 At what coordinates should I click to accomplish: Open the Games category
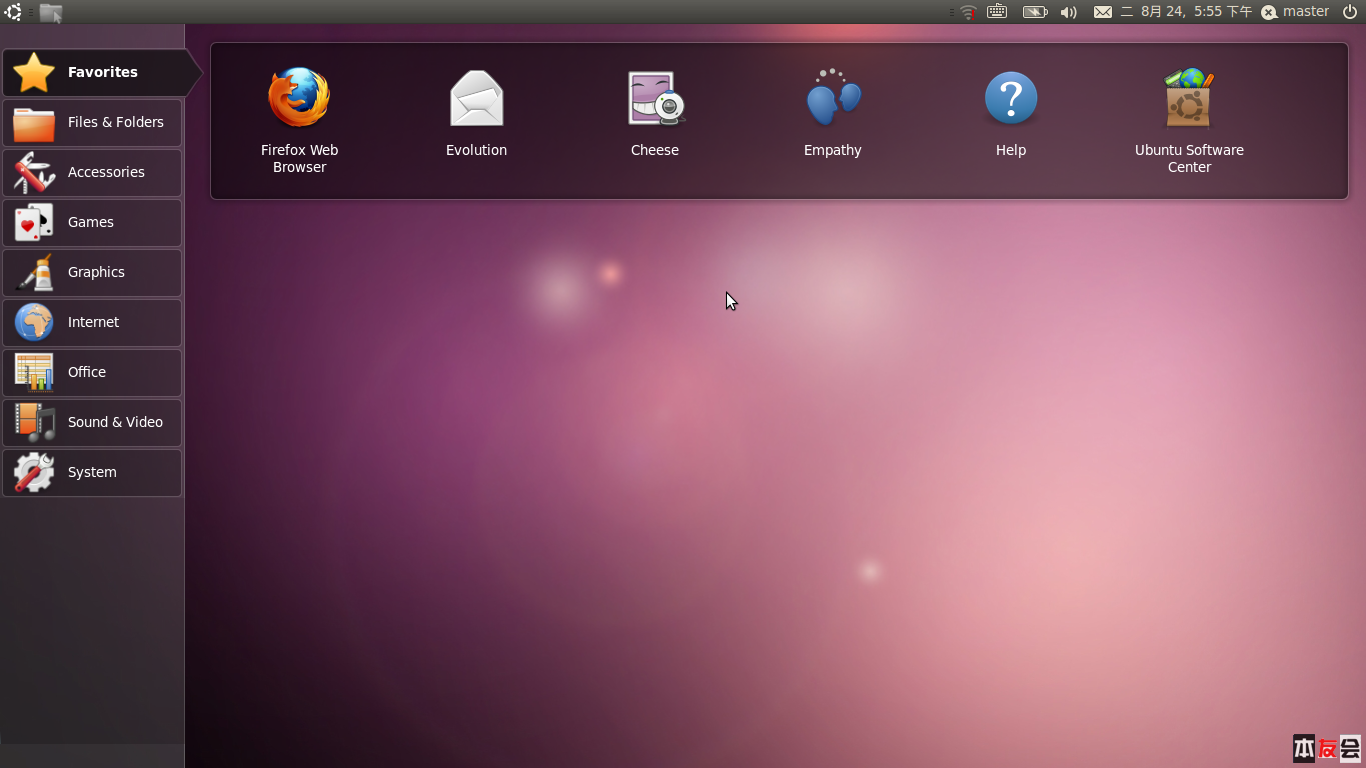(x=92, y=222)
